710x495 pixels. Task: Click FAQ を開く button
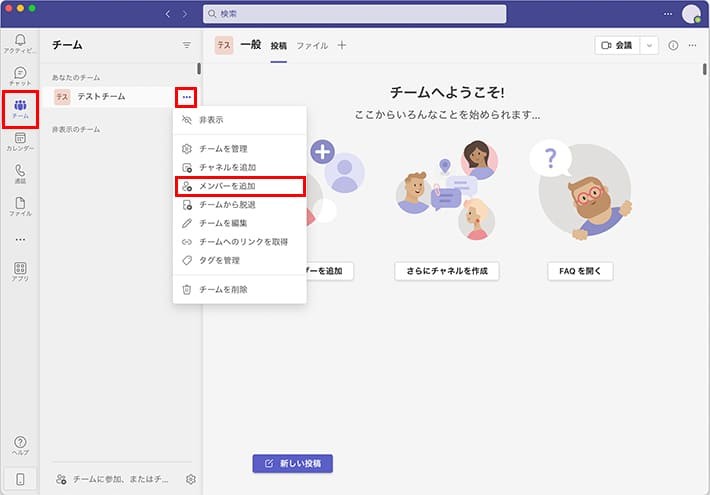580,271
